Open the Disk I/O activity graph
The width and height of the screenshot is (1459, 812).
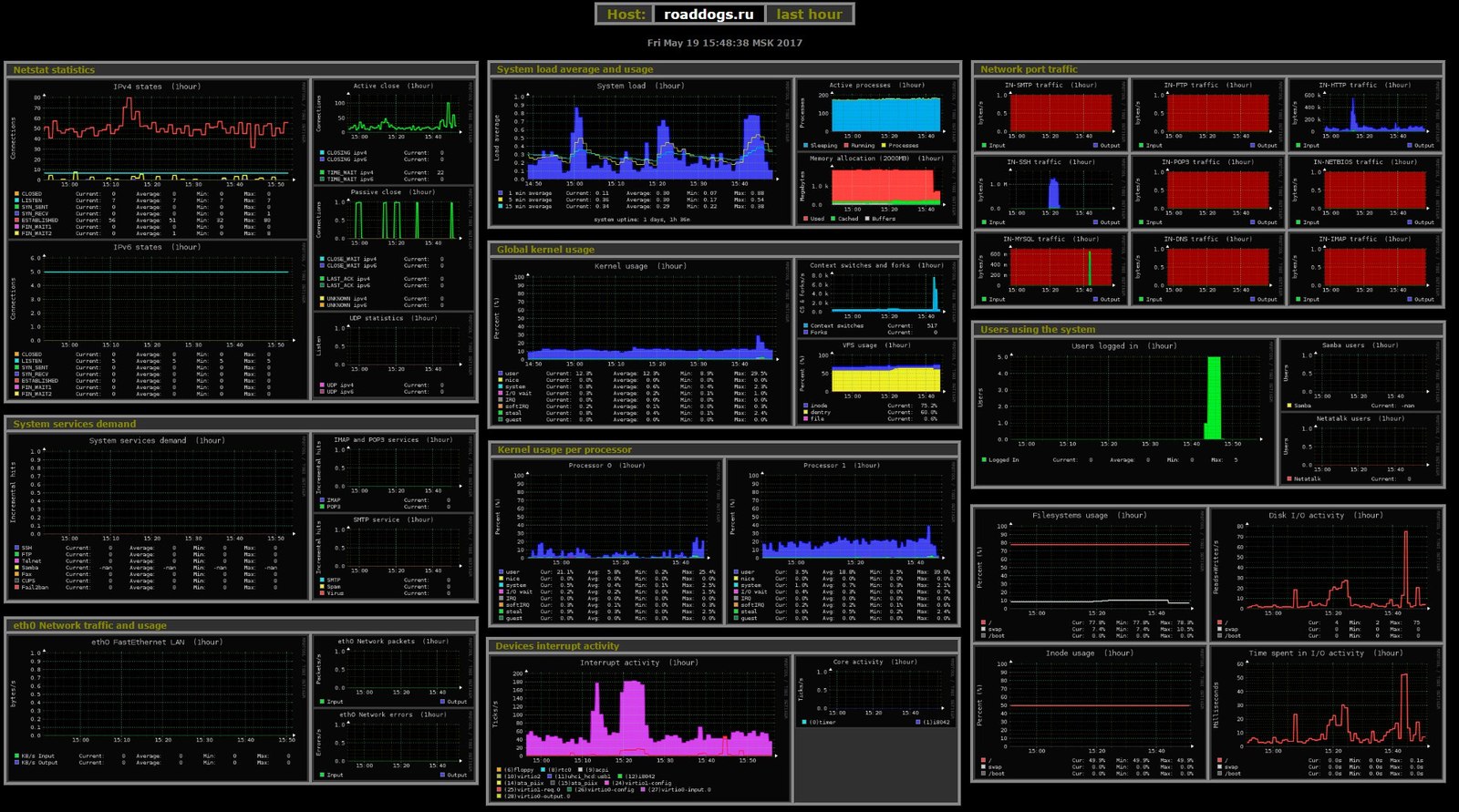(1326, 575)
